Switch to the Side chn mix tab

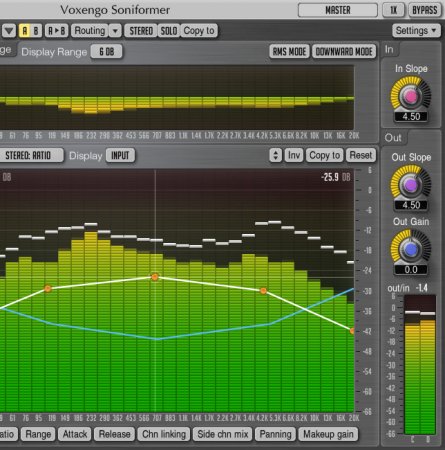223,434
